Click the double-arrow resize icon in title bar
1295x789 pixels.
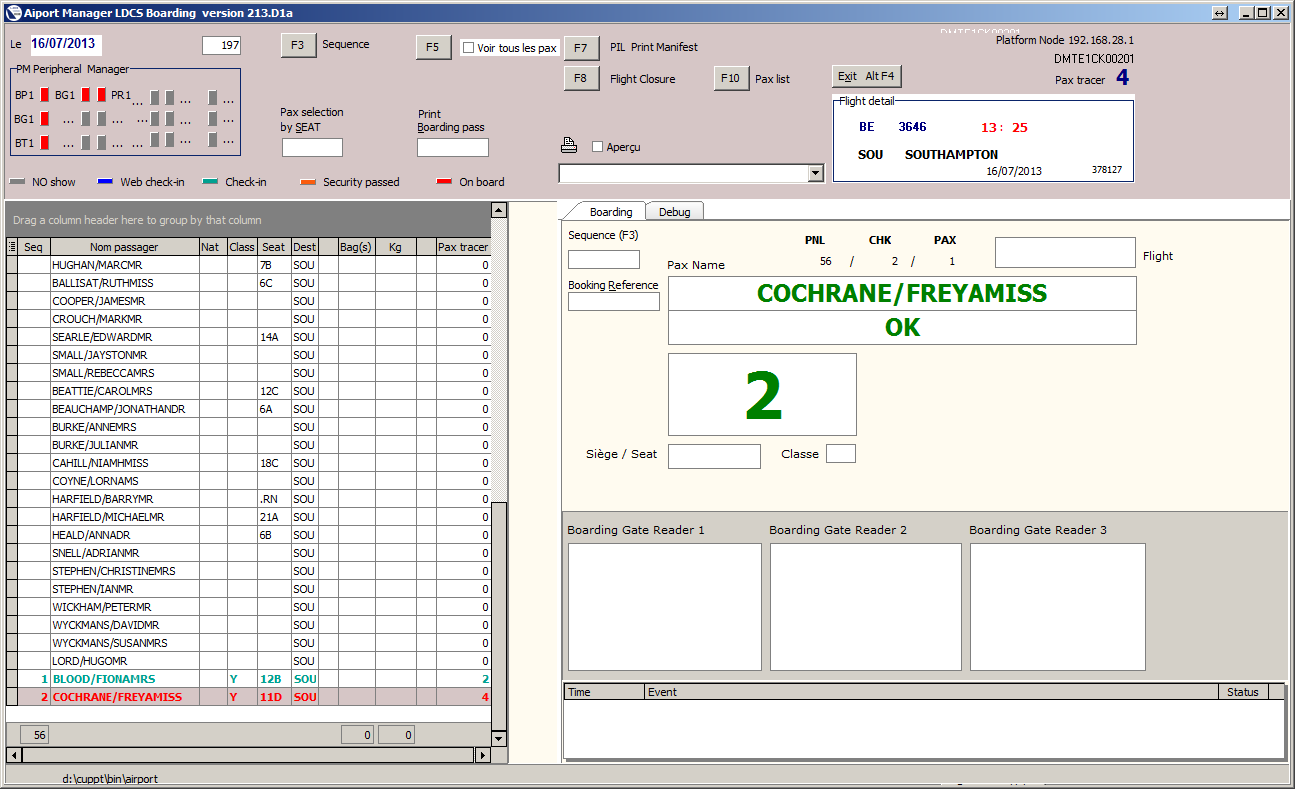coord(1219,13)
